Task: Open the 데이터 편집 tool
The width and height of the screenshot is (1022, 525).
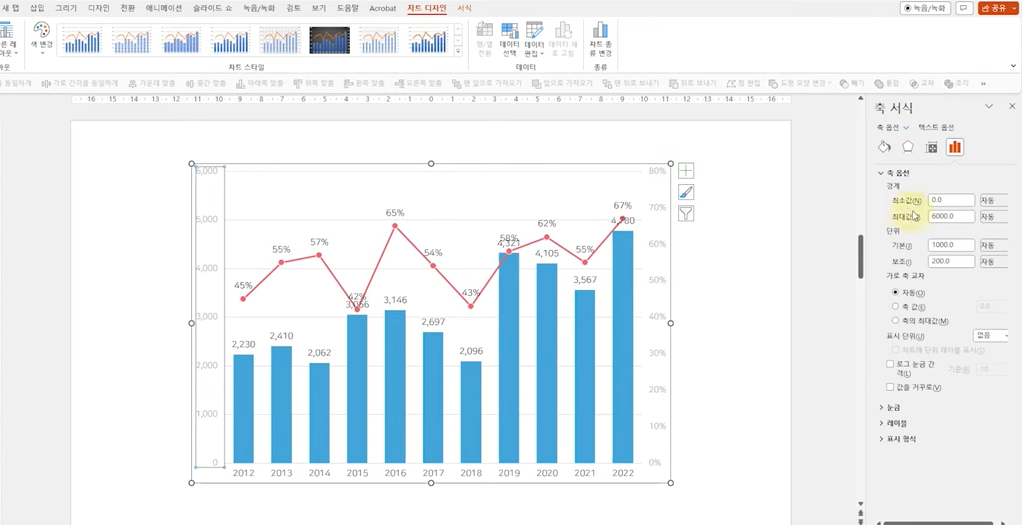Action: click(x=534, y=39)
